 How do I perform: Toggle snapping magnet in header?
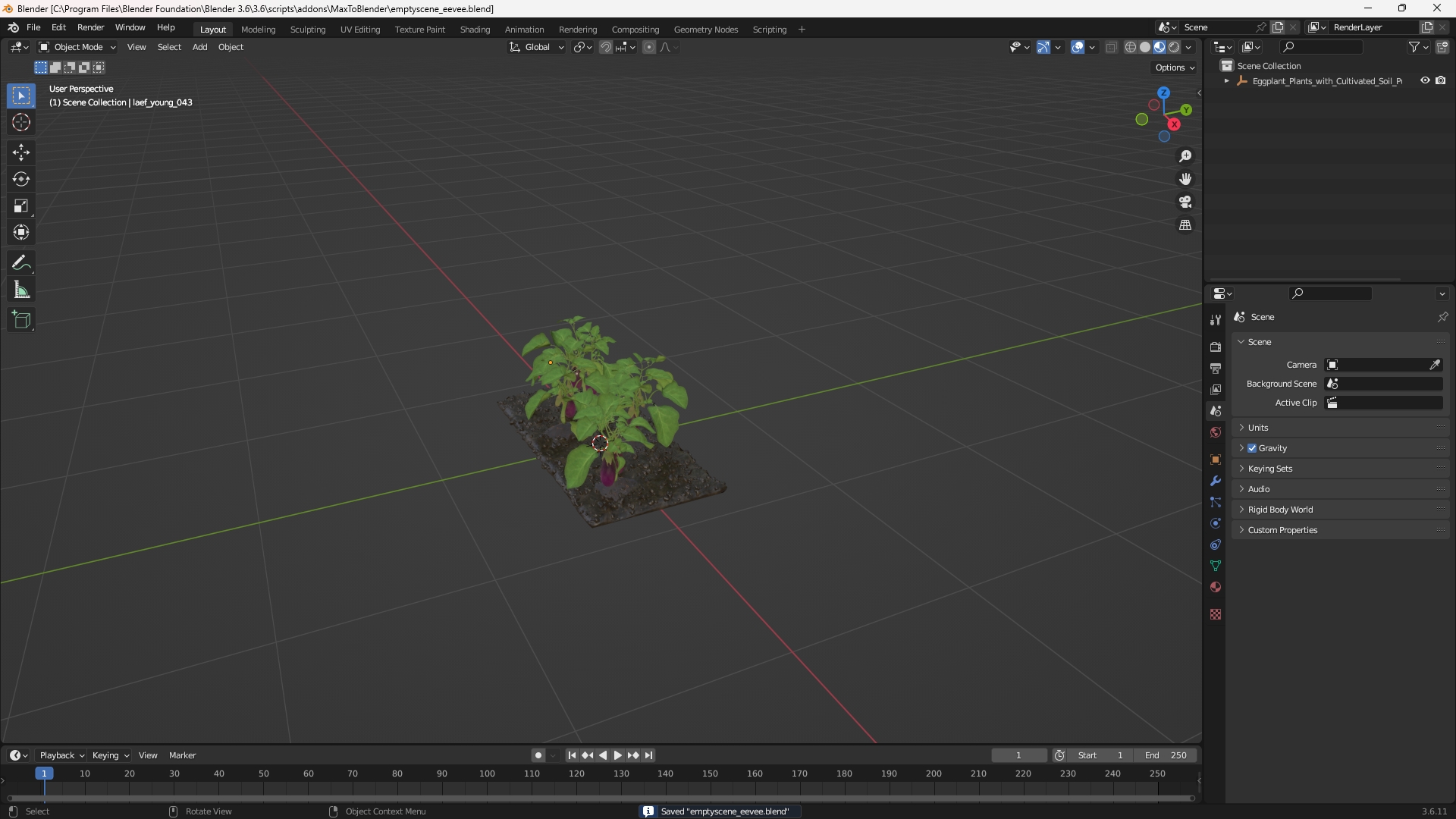click(x=606, y=47)
